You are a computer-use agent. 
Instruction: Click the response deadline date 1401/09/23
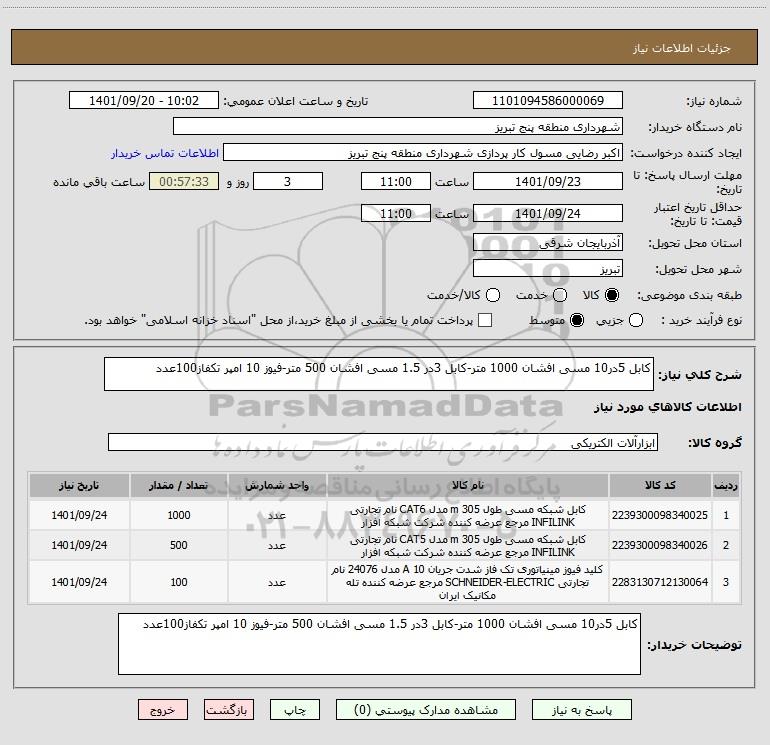548,182
